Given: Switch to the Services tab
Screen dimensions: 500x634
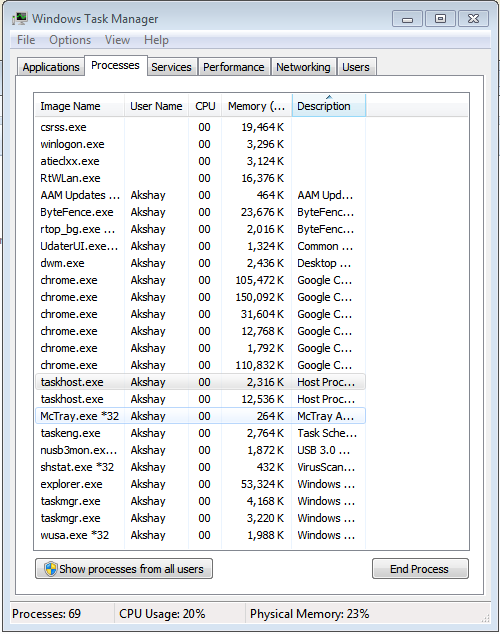Looking at the screenshot, I should [171, 67].
